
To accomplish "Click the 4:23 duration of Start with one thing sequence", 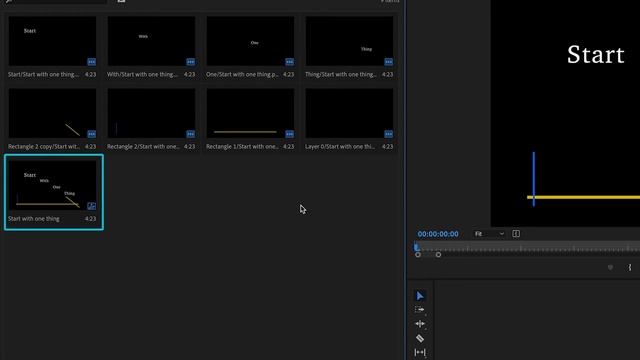I will pyautogui.click(x=91, y=219).
